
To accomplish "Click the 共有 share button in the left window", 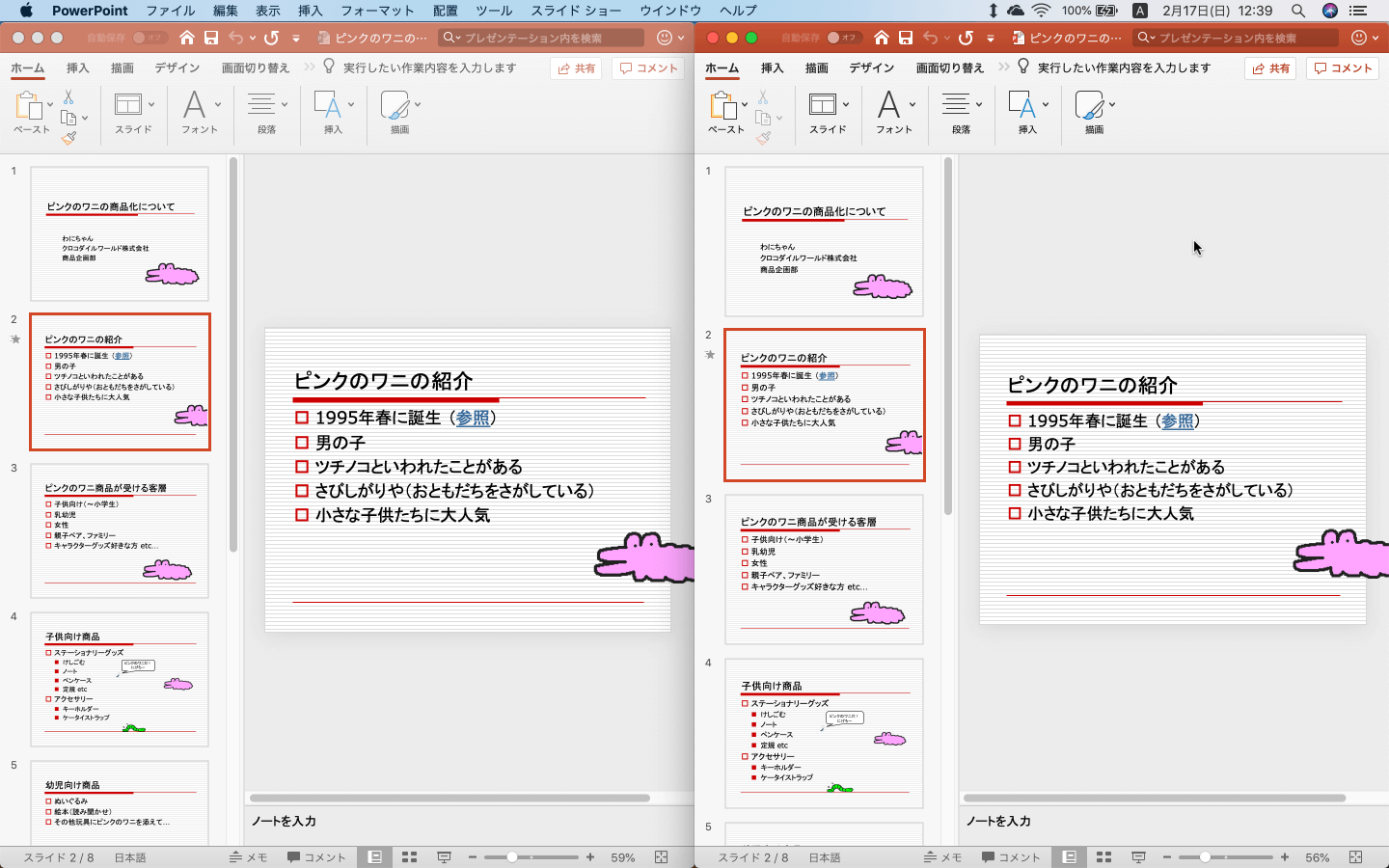I will pos(576,68).
